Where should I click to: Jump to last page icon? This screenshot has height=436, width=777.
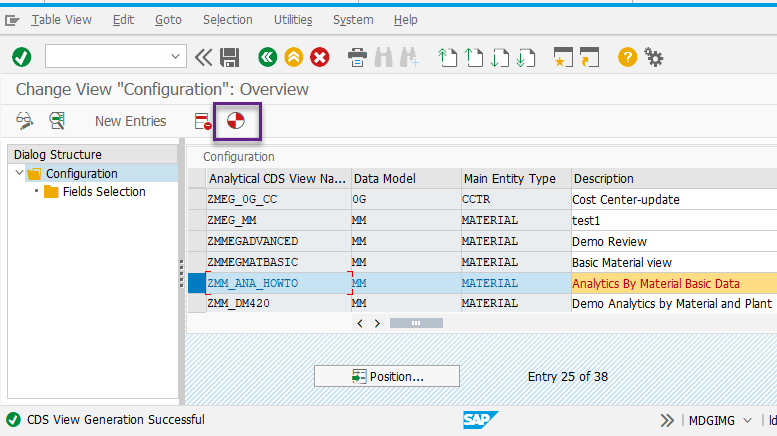525,57
